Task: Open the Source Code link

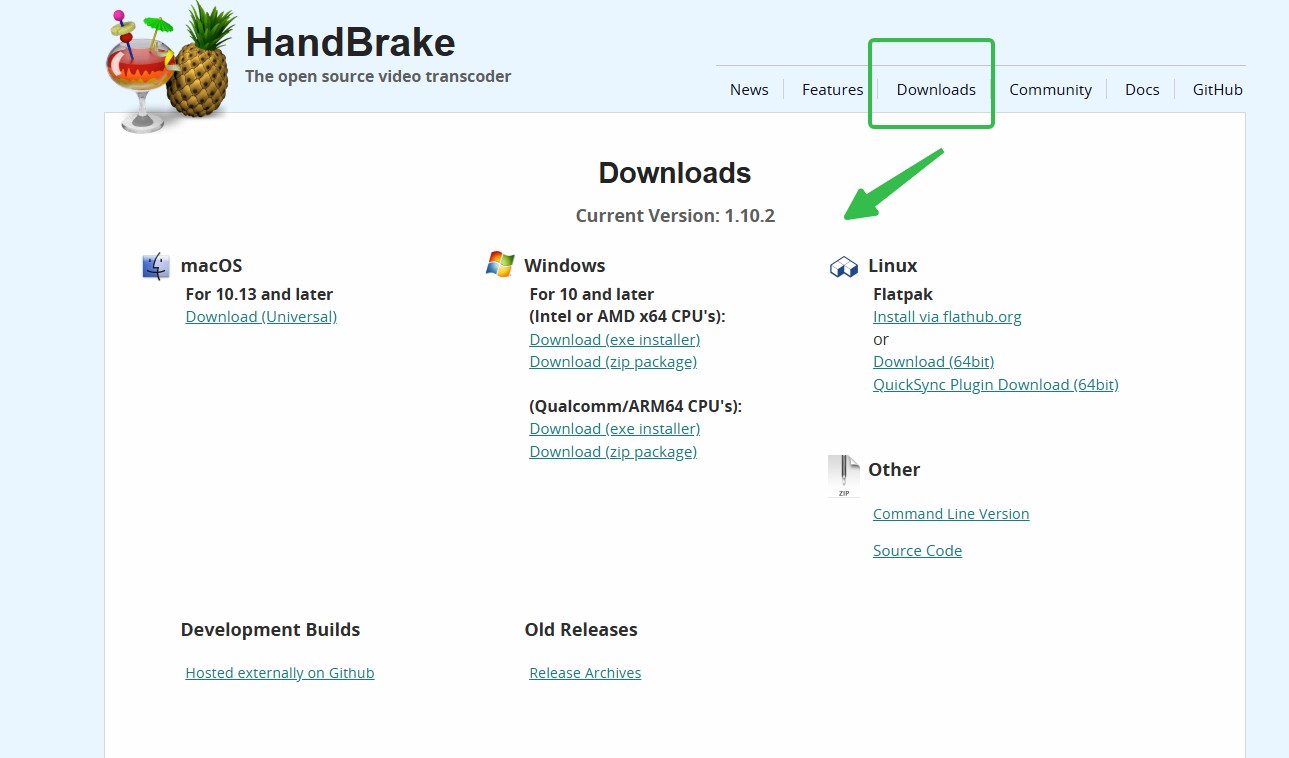Action: click(917, 551)
